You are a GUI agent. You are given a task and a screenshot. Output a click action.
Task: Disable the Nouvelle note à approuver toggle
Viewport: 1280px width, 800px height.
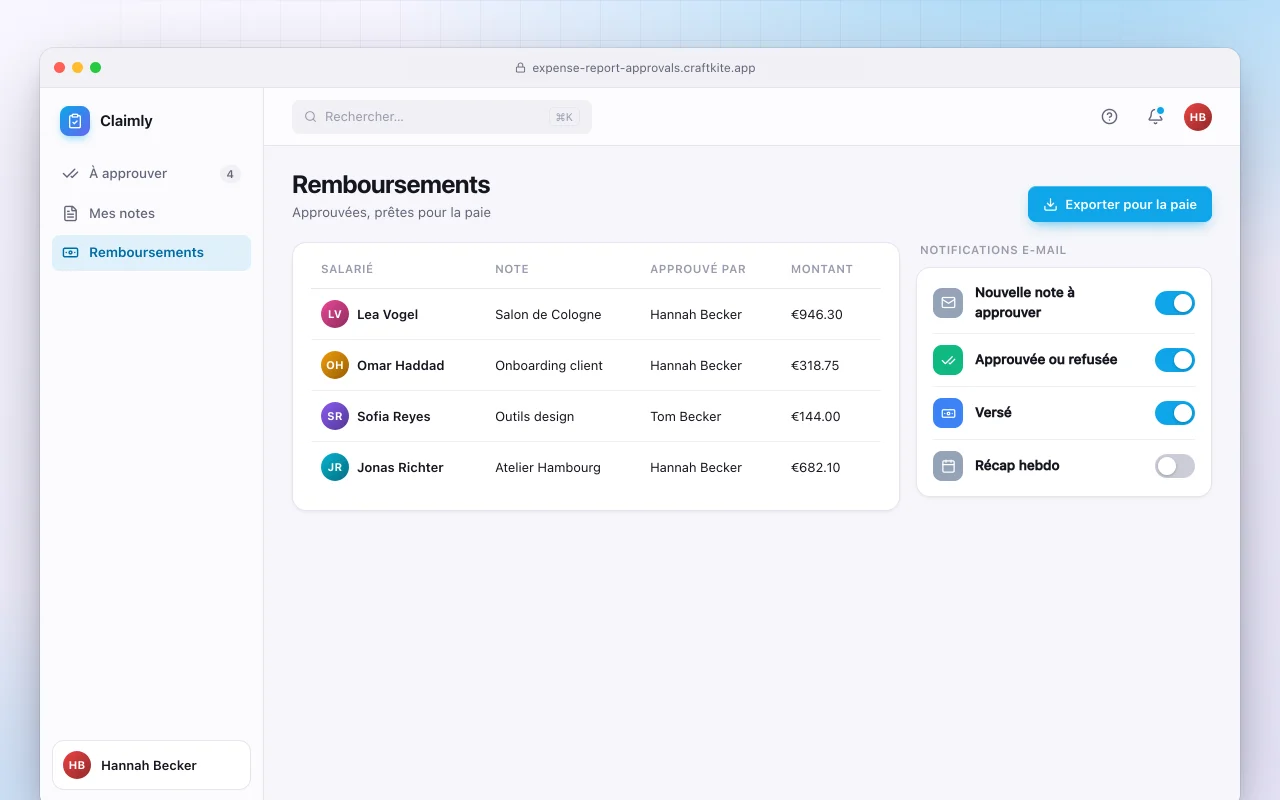click(1175, 303)
